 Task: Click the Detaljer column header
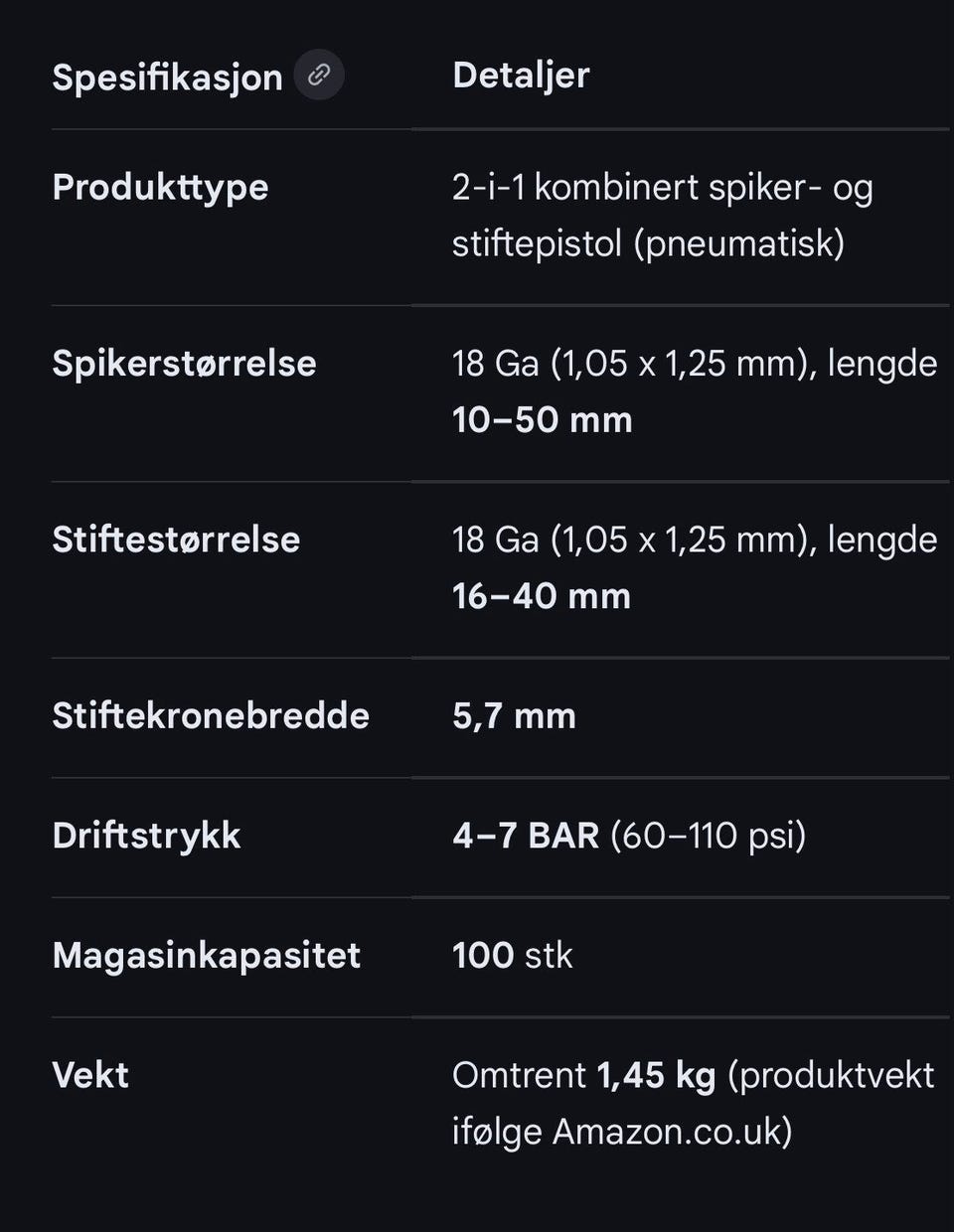pos(521,75)
